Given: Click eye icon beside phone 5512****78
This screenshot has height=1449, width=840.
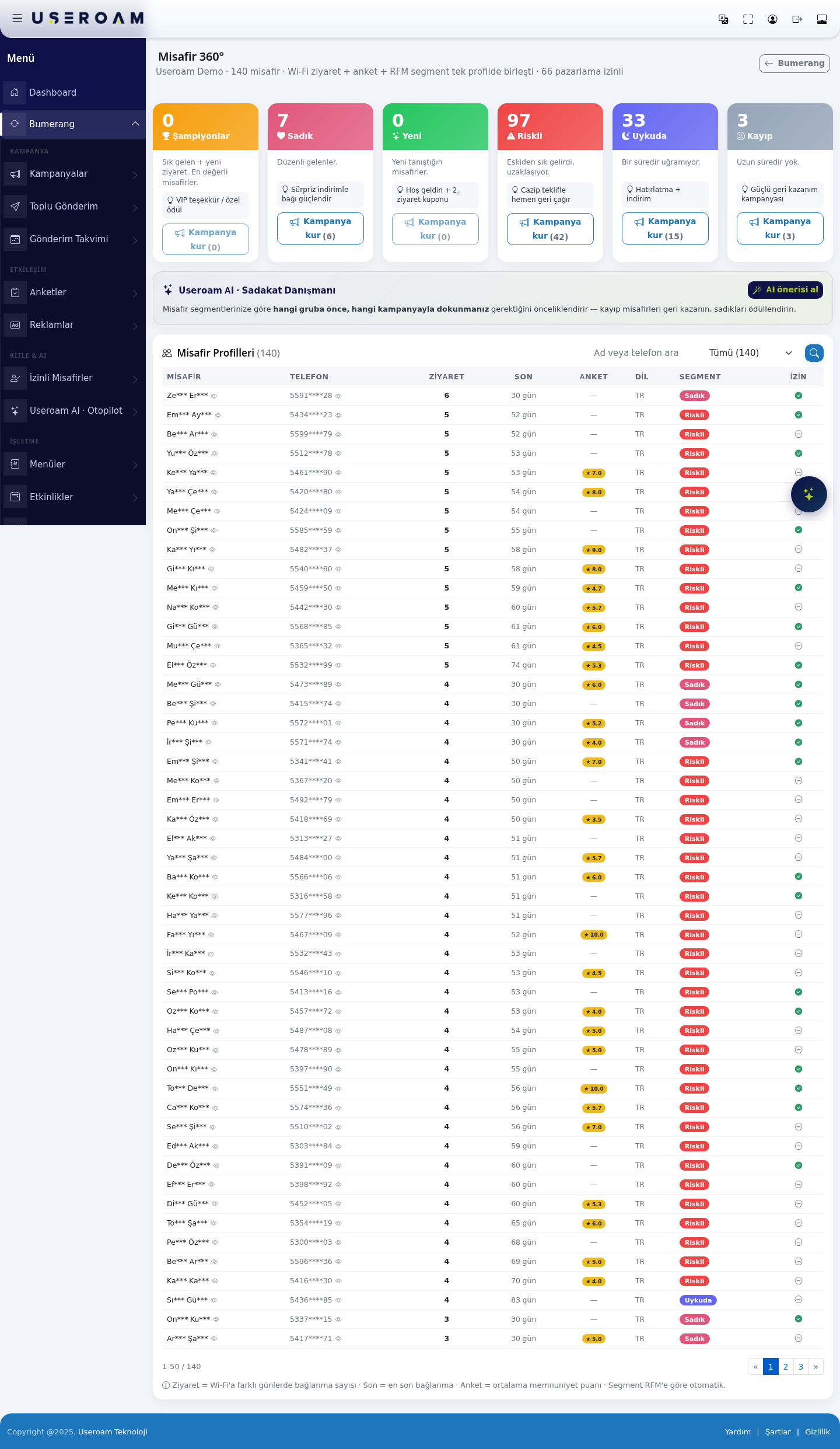Looking at the screenshot, I should [x=338, y=454].
